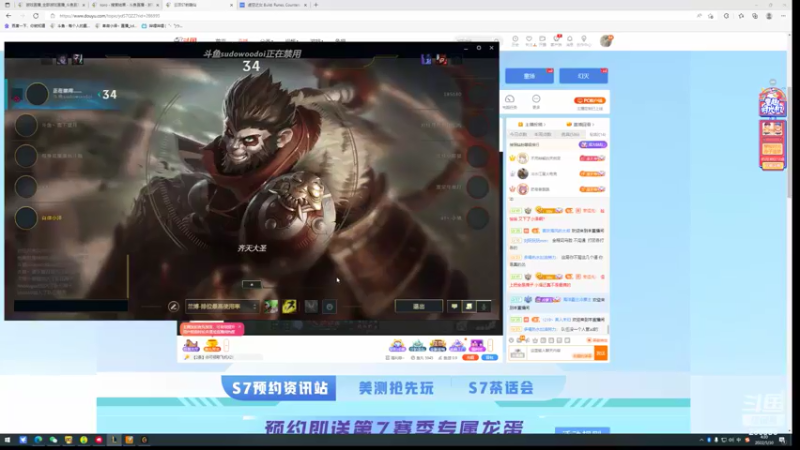Open the floating rainbow promo widget on the right
This screenshot has width=800, height=450.
(x=772, y=102)
